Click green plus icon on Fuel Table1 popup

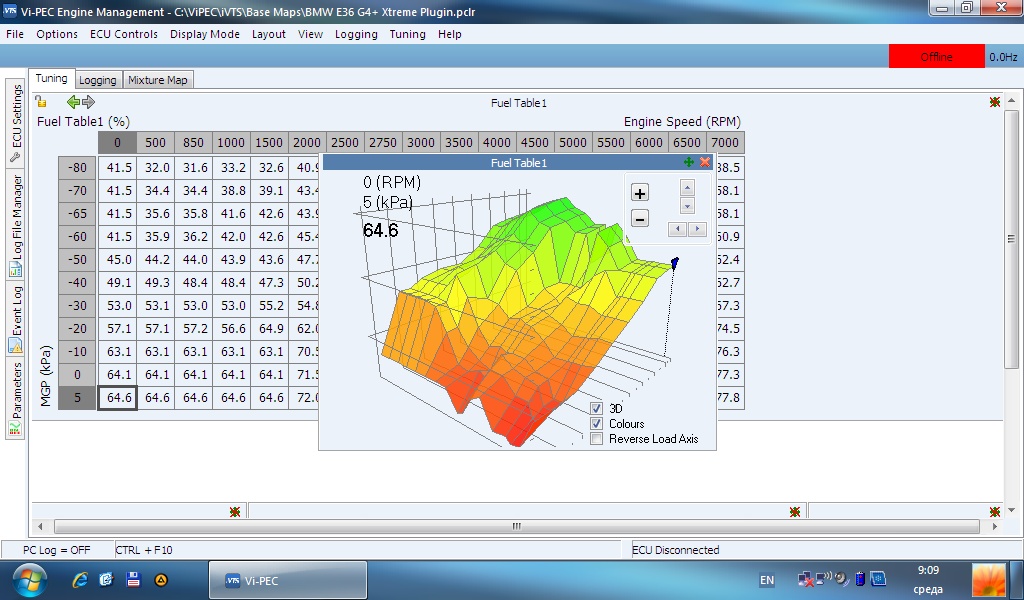(688, 162)
